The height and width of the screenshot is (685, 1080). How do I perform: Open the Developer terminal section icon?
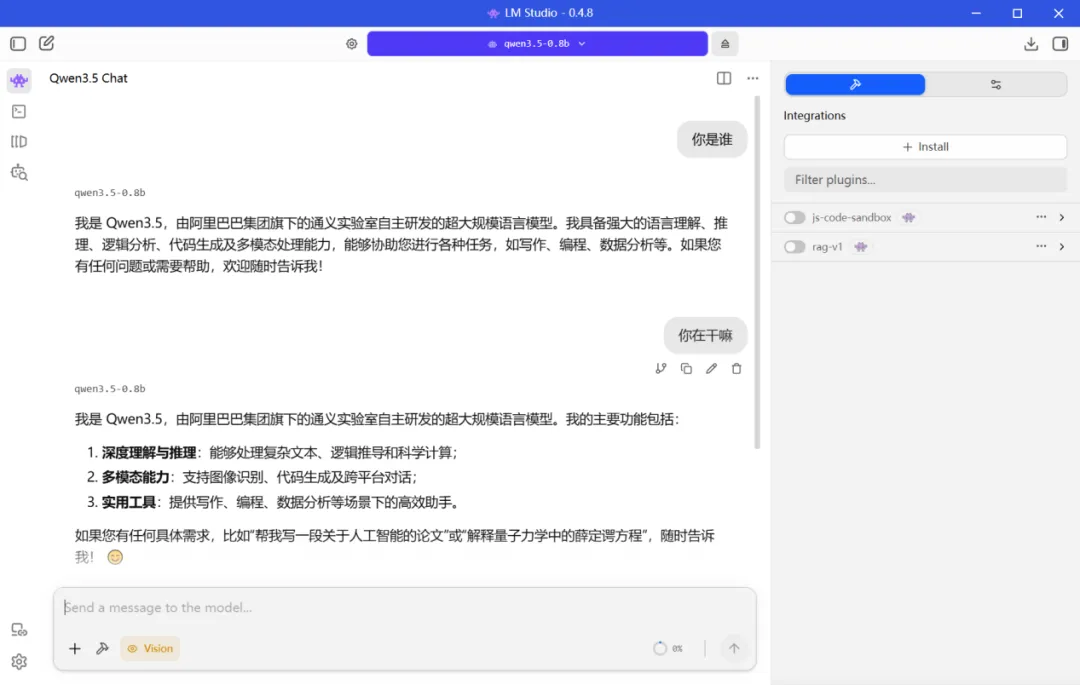coord(19,111)
